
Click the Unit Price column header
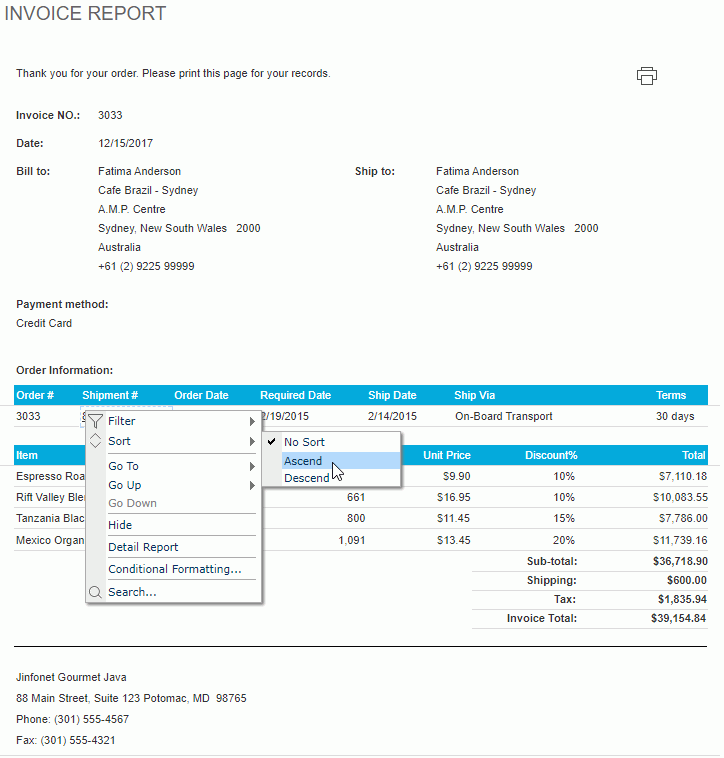447,455
